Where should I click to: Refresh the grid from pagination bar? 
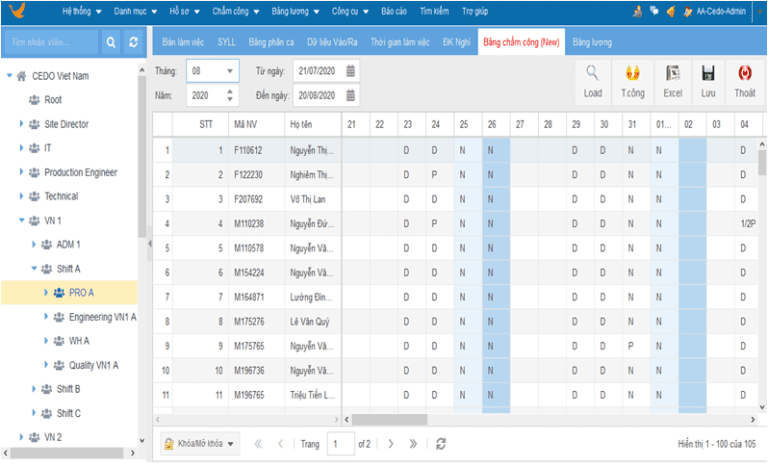[440, 443]
